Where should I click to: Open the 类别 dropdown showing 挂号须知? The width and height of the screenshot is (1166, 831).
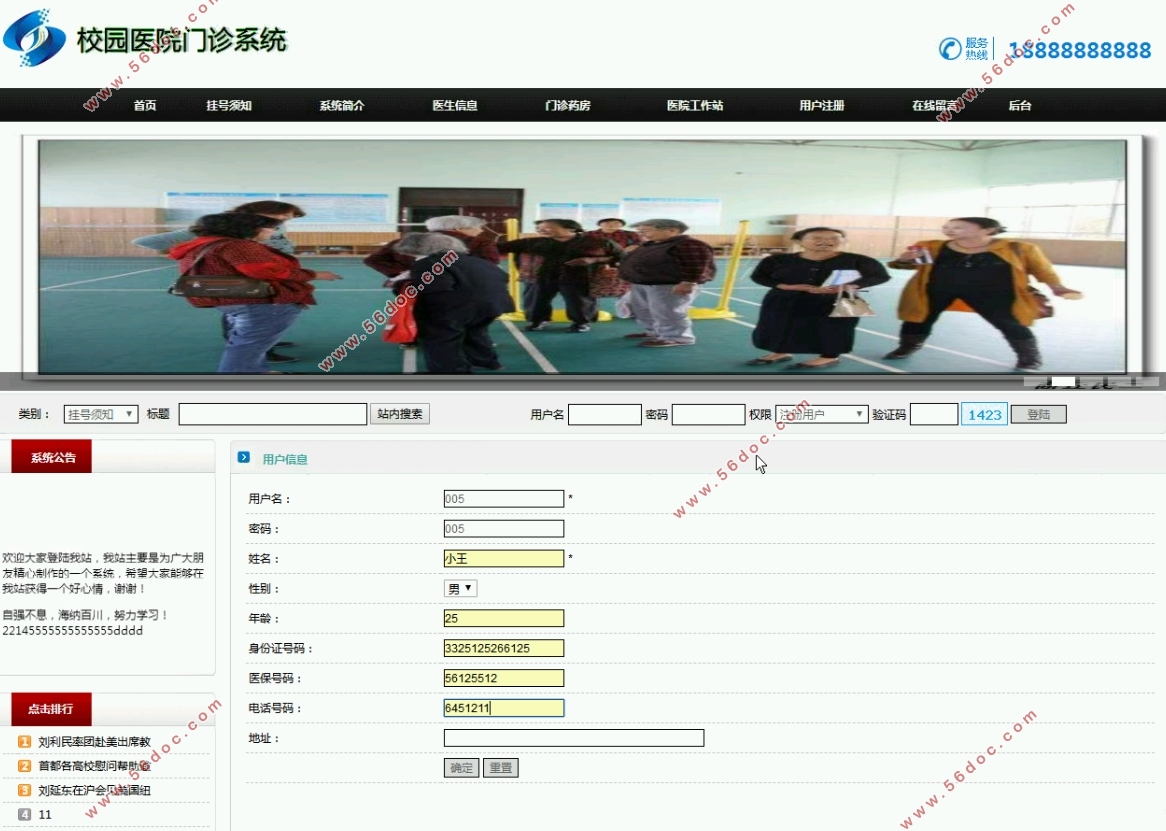[101, 414]
